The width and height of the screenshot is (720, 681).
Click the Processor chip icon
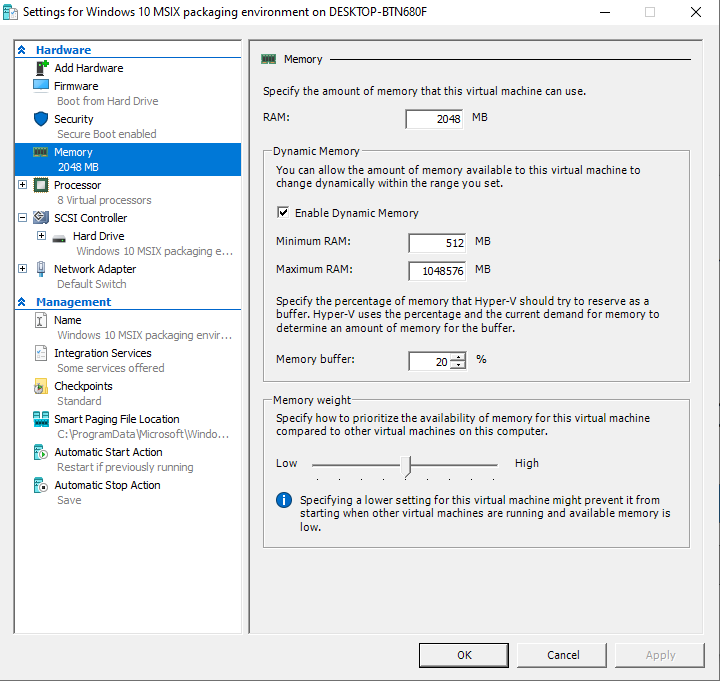click(x=41, y=185)
